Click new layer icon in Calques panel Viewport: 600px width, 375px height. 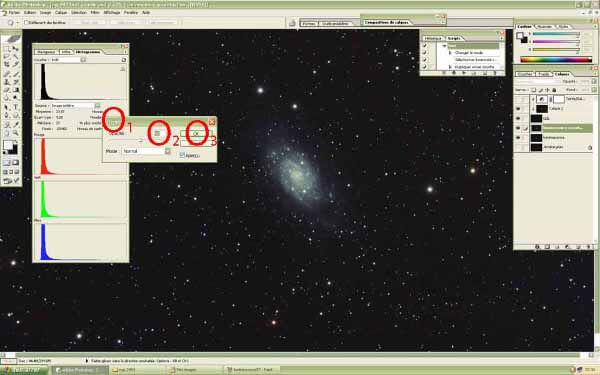click(x=579, y=247)
